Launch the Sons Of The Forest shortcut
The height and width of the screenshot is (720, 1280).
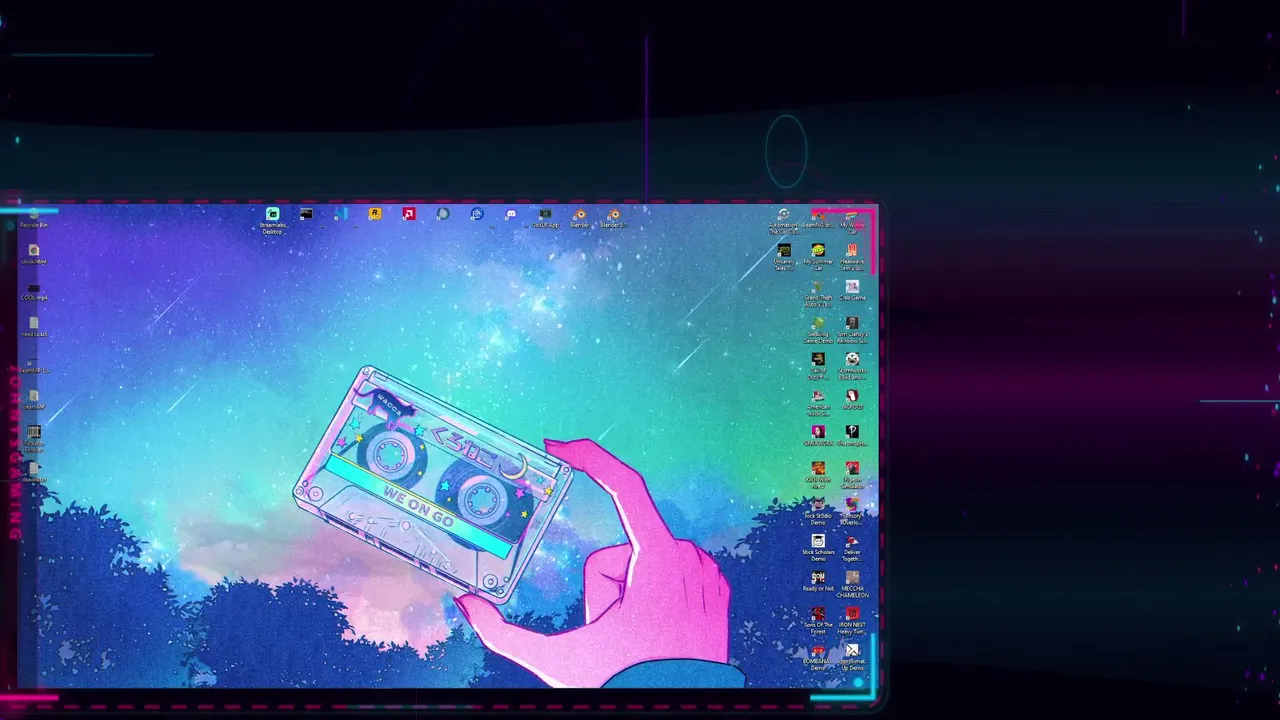[x=818, y=621]
